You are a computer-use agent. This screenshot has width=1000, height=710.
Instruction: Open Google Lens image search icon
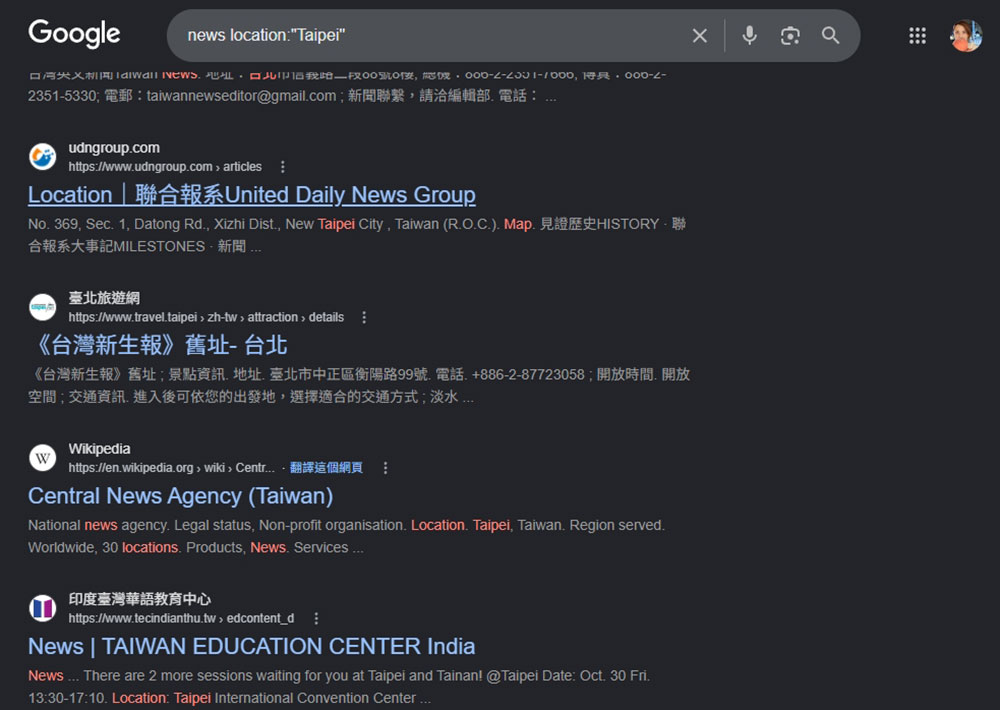790,36
